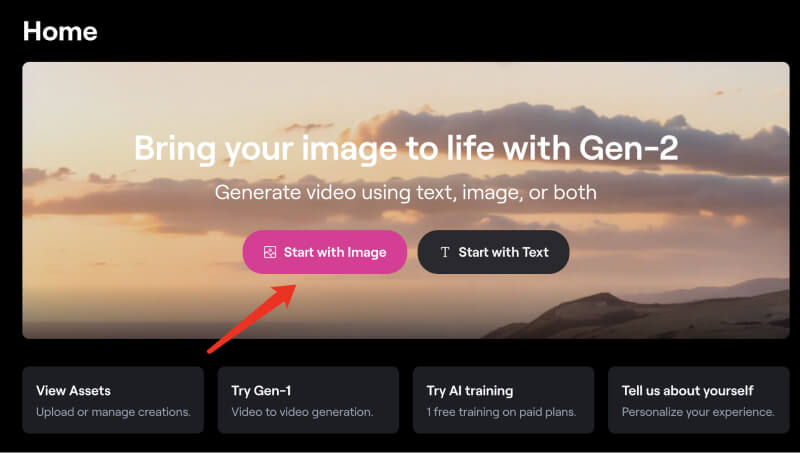
Task: Open the Tell us about yourself card
Action: [x=698, y=400]
